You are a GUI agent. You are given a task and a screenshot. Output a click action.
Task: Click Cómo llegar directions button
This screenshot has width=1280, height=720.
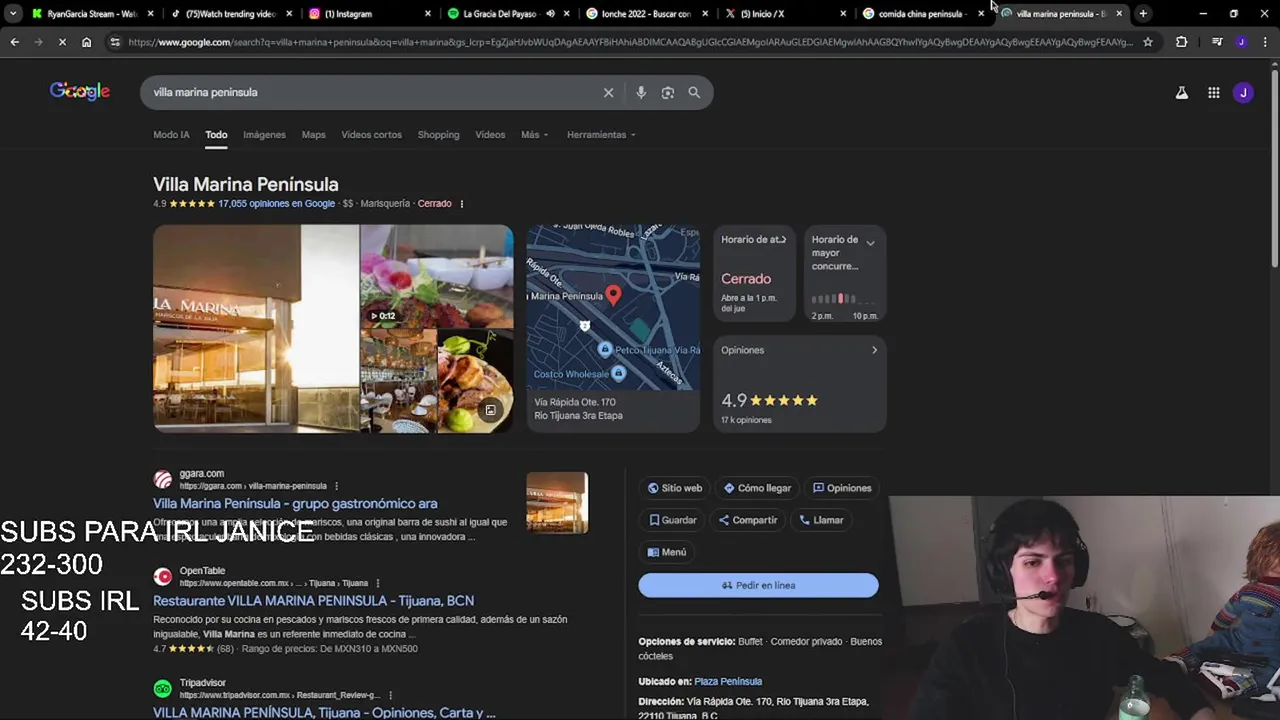(x=758, y=488)
